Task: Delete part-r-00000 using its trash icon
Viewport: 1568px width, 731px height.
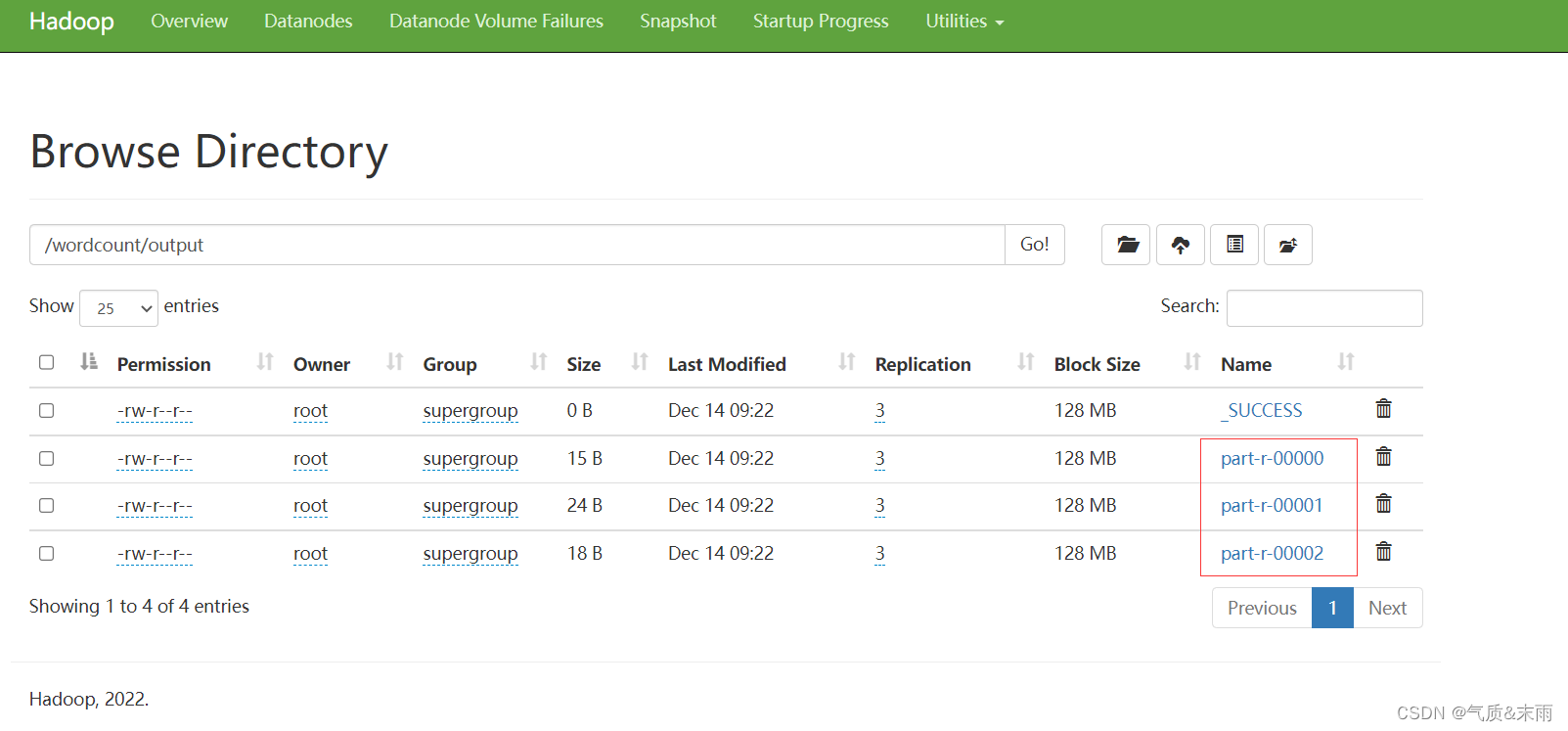Action: click(x=1383, y=457)
